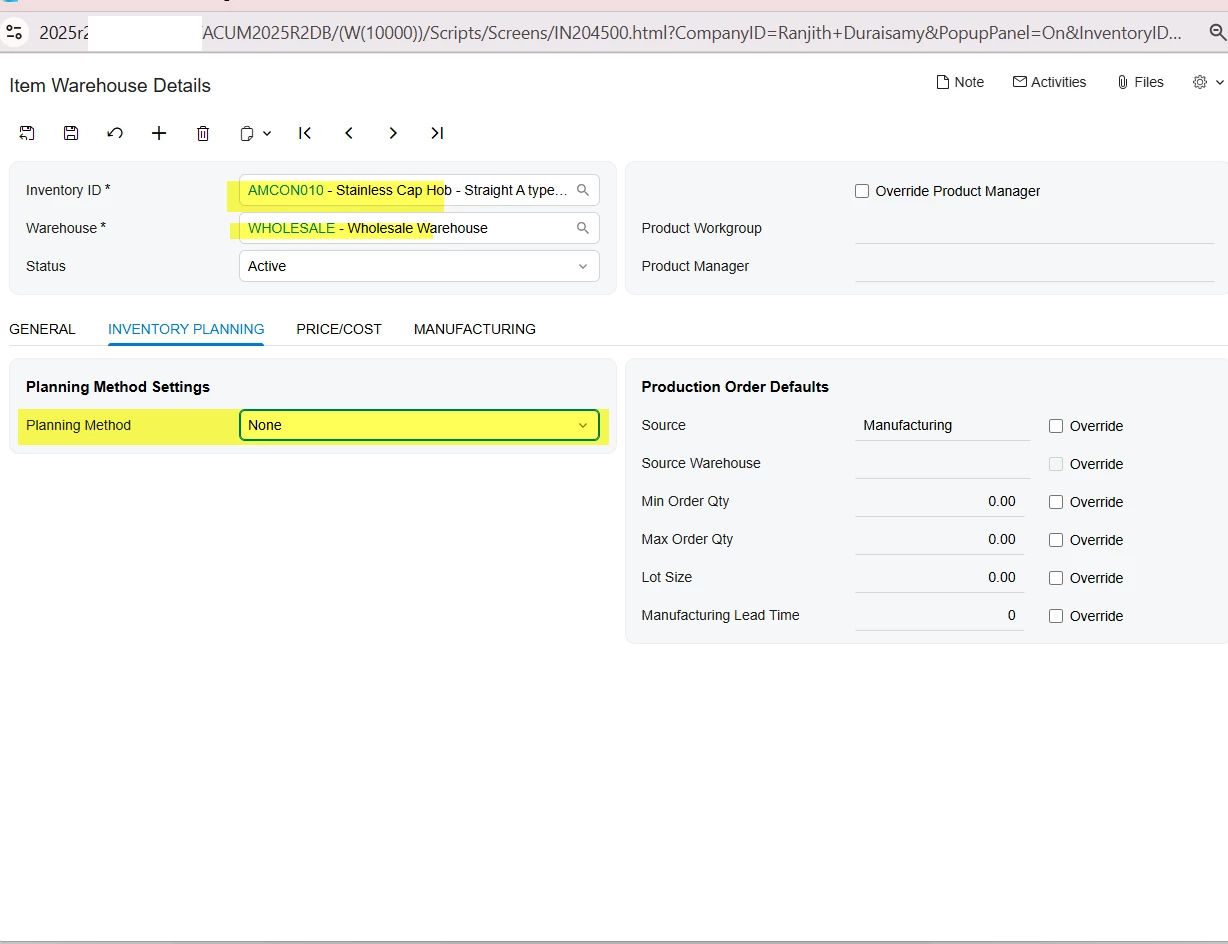
Task: Click the Clipboard copy-paste icon
Action: (x=247, y=133)
